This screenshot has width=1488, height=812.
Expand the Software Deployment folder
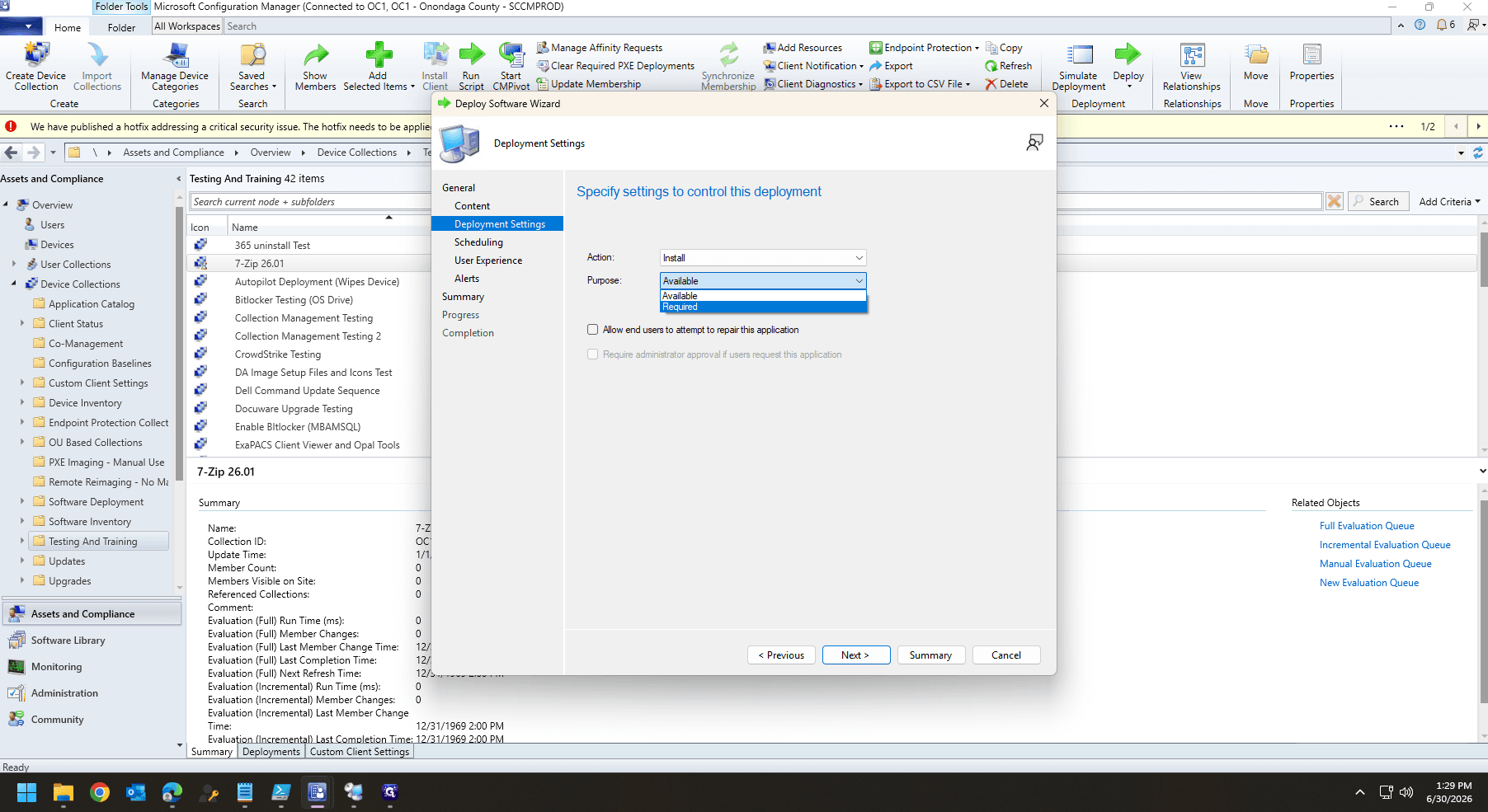(22, 501)
